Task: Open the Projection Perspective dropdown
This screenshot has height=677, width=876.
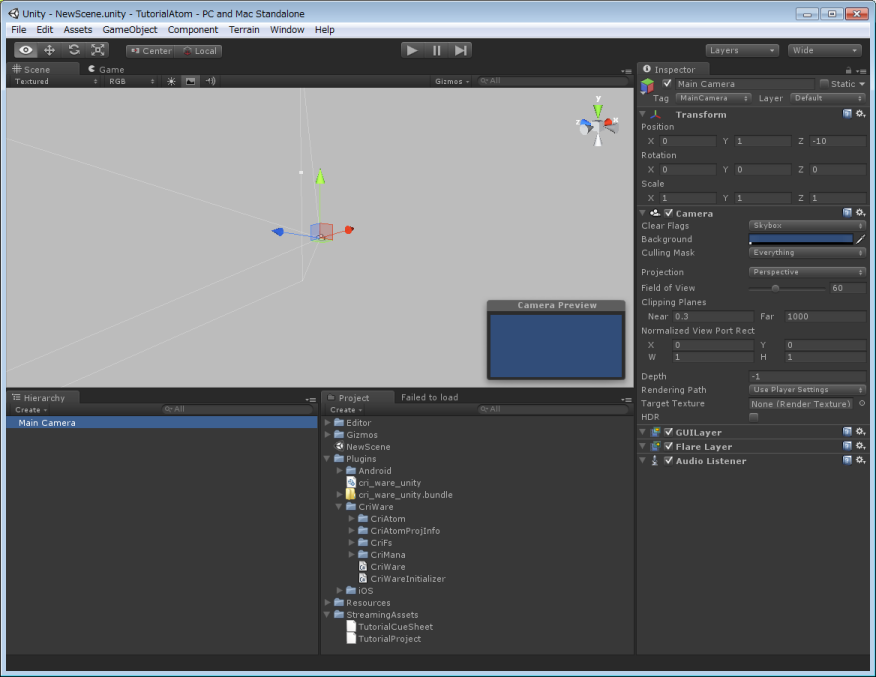Action: 807,272
